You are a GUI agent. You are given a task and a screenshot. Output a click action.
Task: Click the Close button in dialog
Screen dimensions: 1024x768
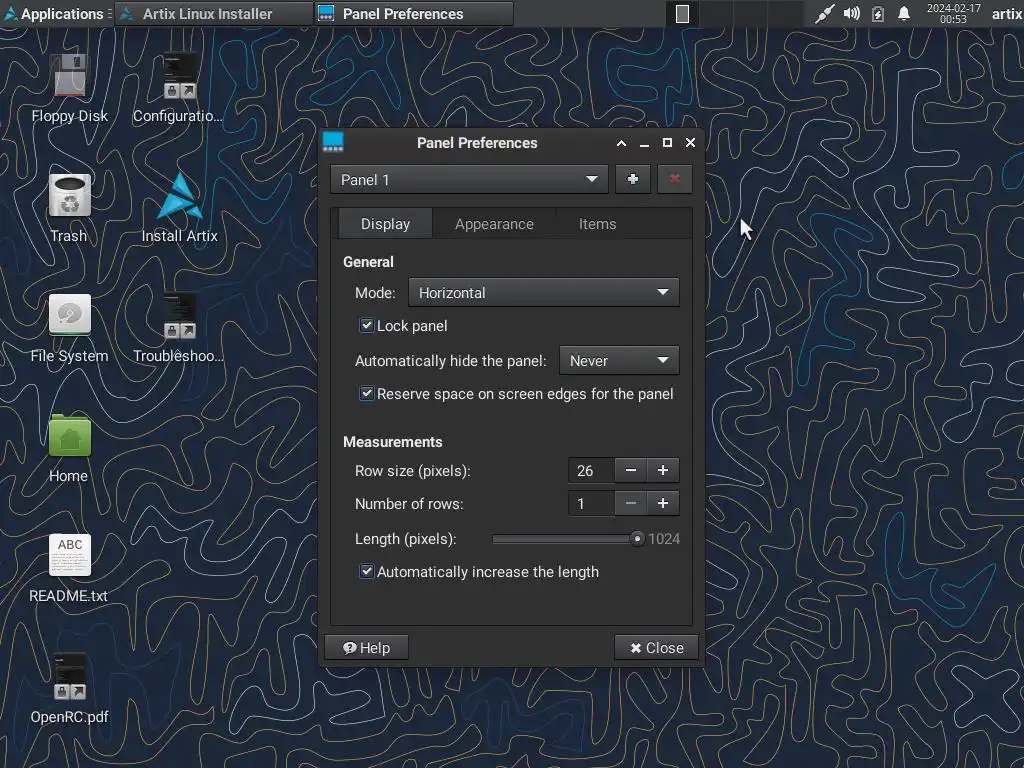[656, 648]
